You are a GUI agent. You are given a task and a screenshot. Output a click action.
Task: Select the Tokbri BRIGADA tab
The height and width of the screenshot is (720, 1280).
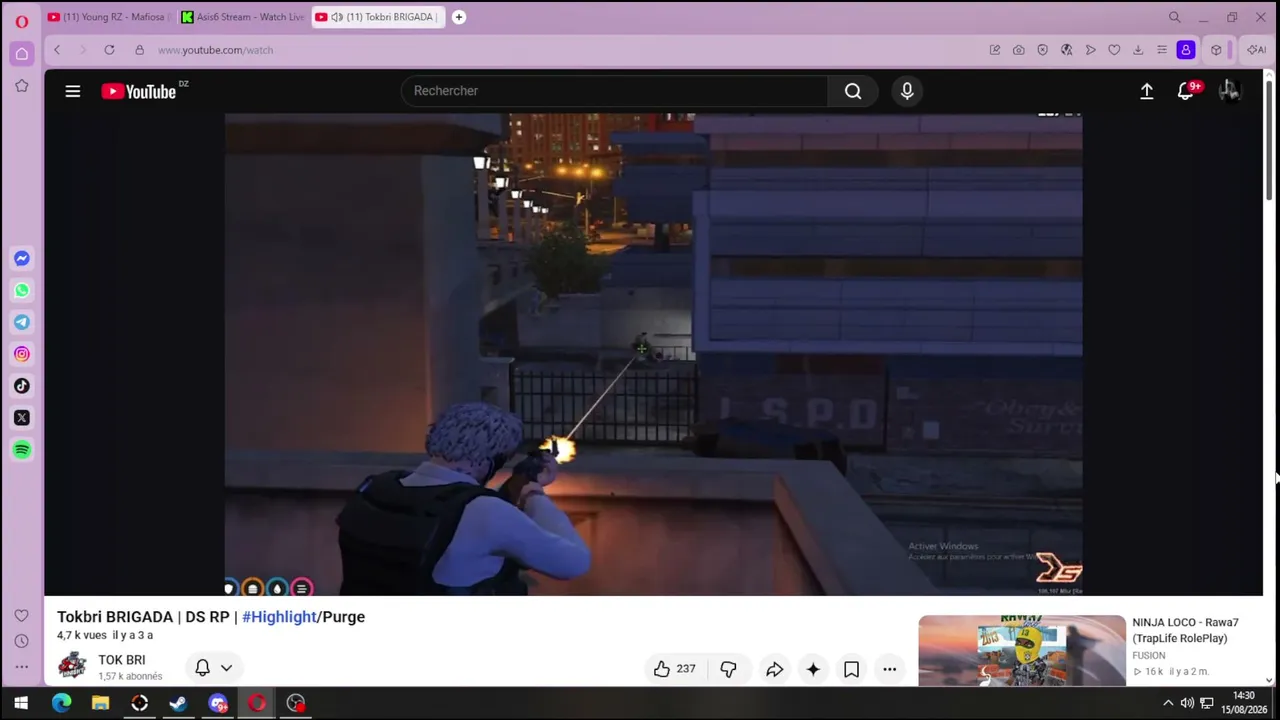tap(379, 17)
